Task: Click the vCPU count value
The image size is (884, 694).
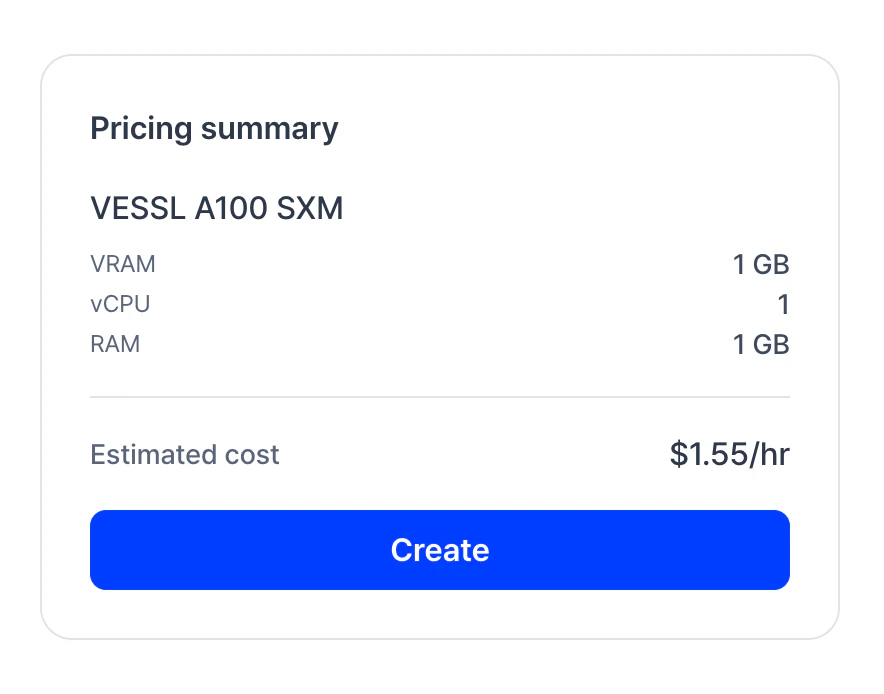Action: [784, 304]
